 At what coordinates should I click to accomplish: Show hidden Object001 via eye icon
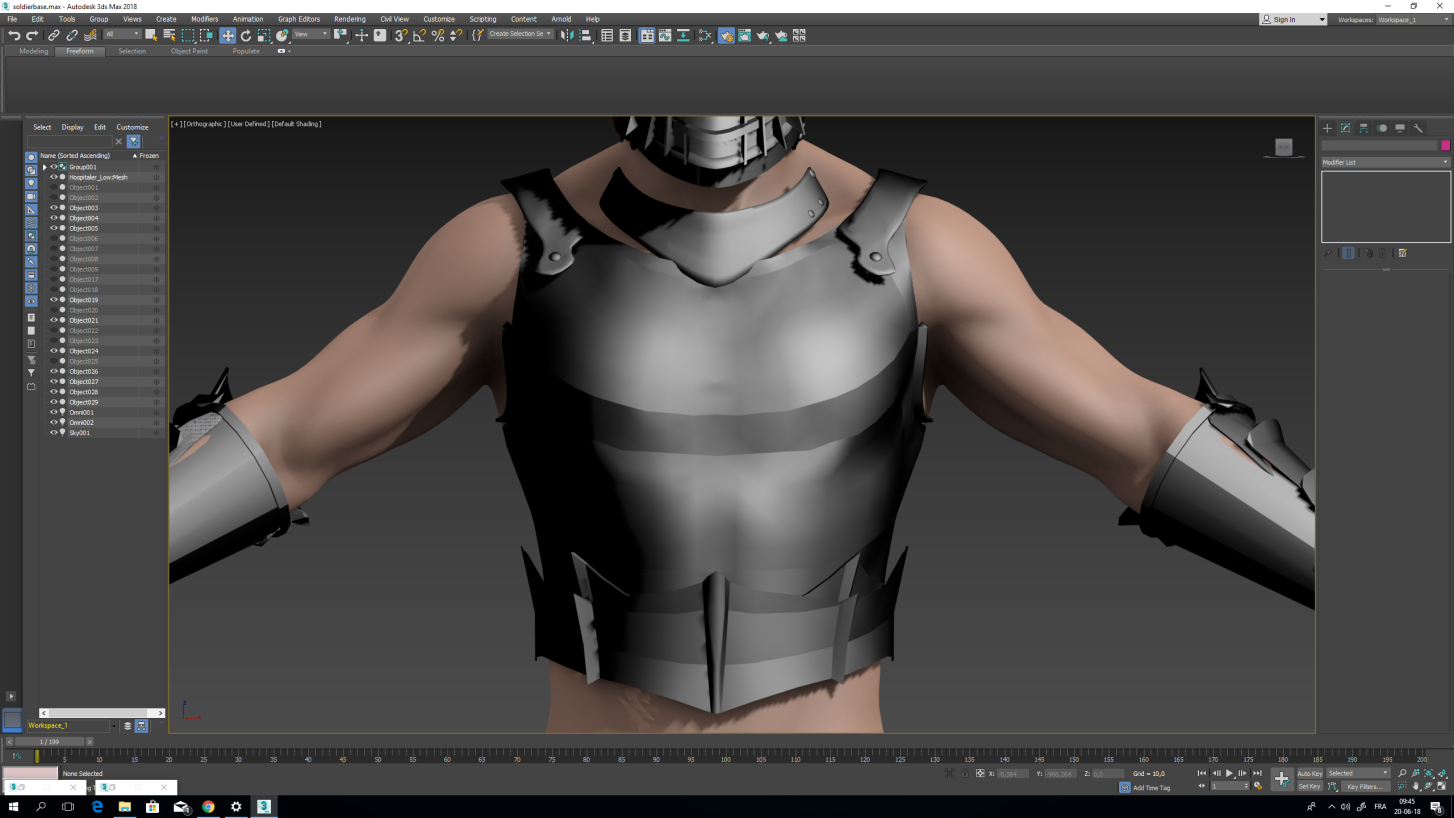[x=54, y=187]
